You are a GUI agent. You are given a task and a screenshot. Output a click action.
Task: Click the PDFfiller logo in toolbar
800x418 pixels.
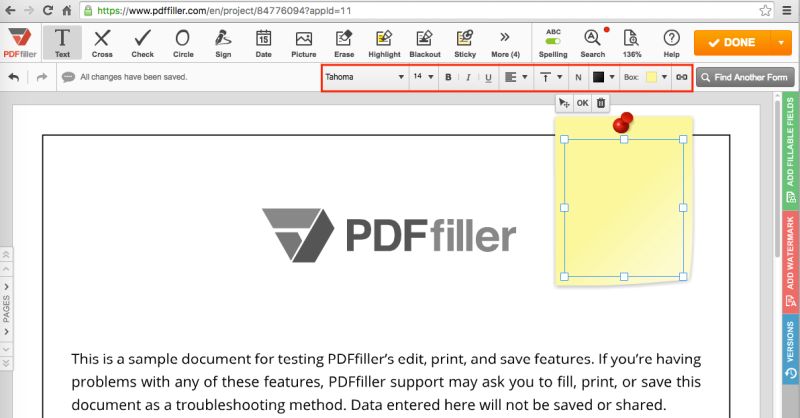[x=20, y=42]
